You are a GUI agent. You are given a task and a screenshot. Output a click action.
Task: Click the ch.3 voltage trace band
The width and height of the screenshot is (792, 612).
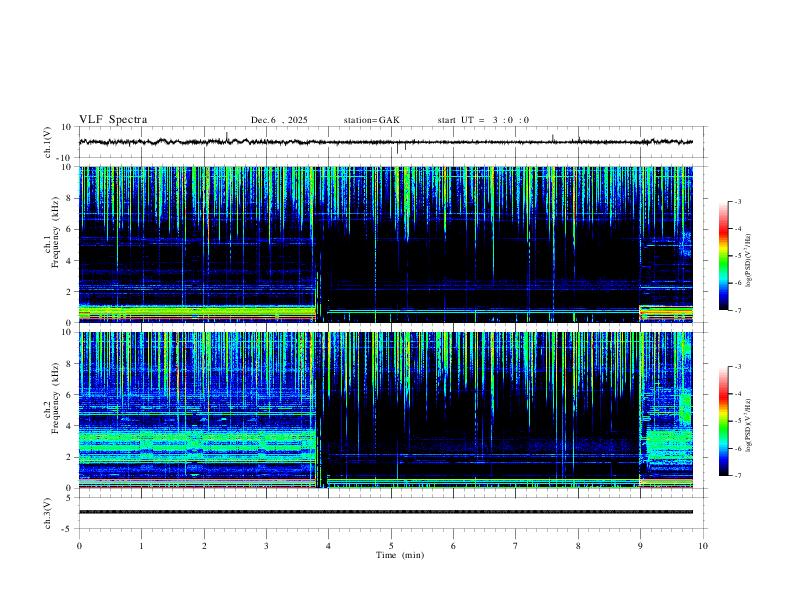coord(386,512)
